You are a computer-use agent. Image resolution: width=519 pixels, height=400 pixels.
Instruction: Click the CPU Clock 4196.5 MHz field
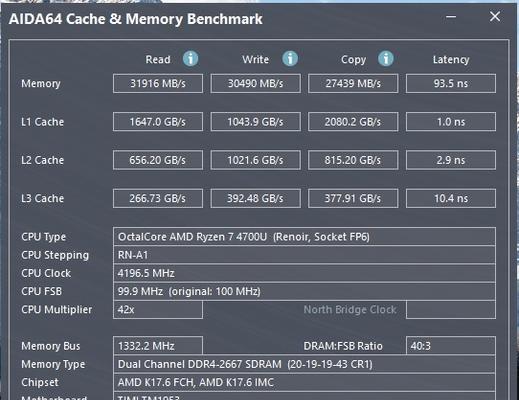tap(304, 273)
